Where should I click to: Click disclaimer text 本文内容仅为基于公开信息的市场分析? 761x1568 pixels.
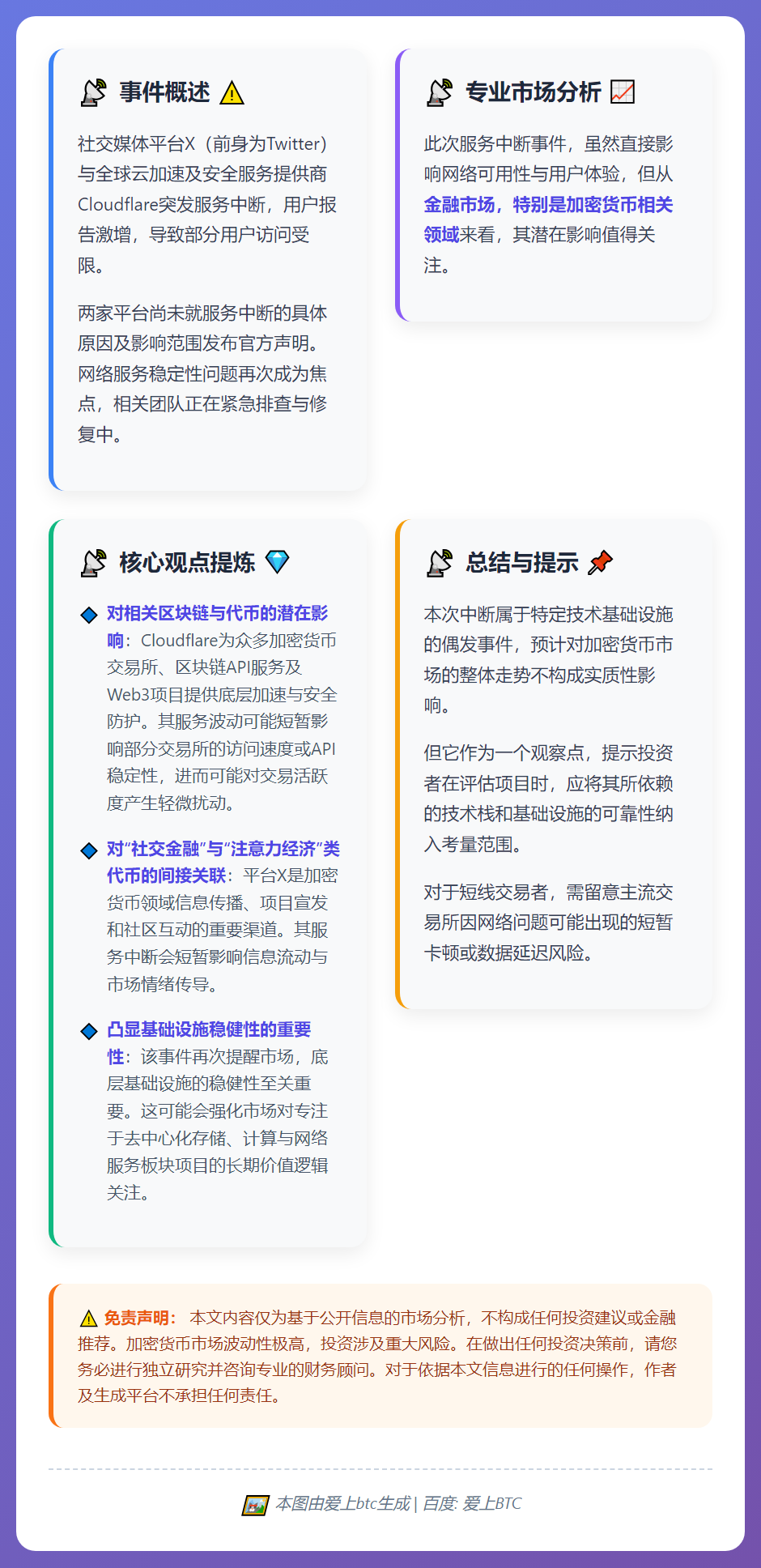point(377,1357)
